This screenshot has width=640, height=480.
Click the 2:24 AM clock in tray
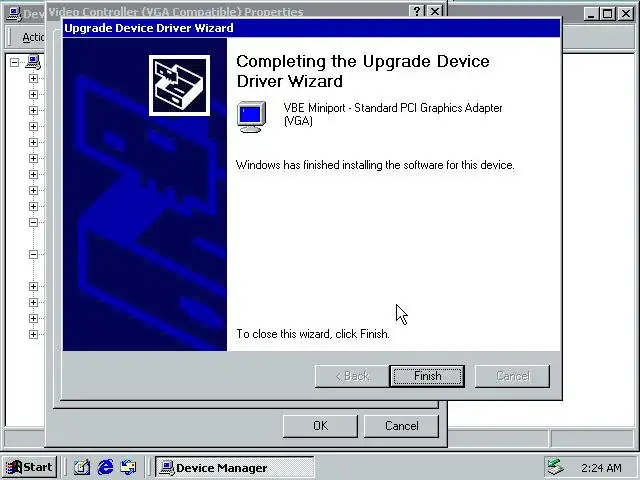pyautogui.click(x=601, y=468)
